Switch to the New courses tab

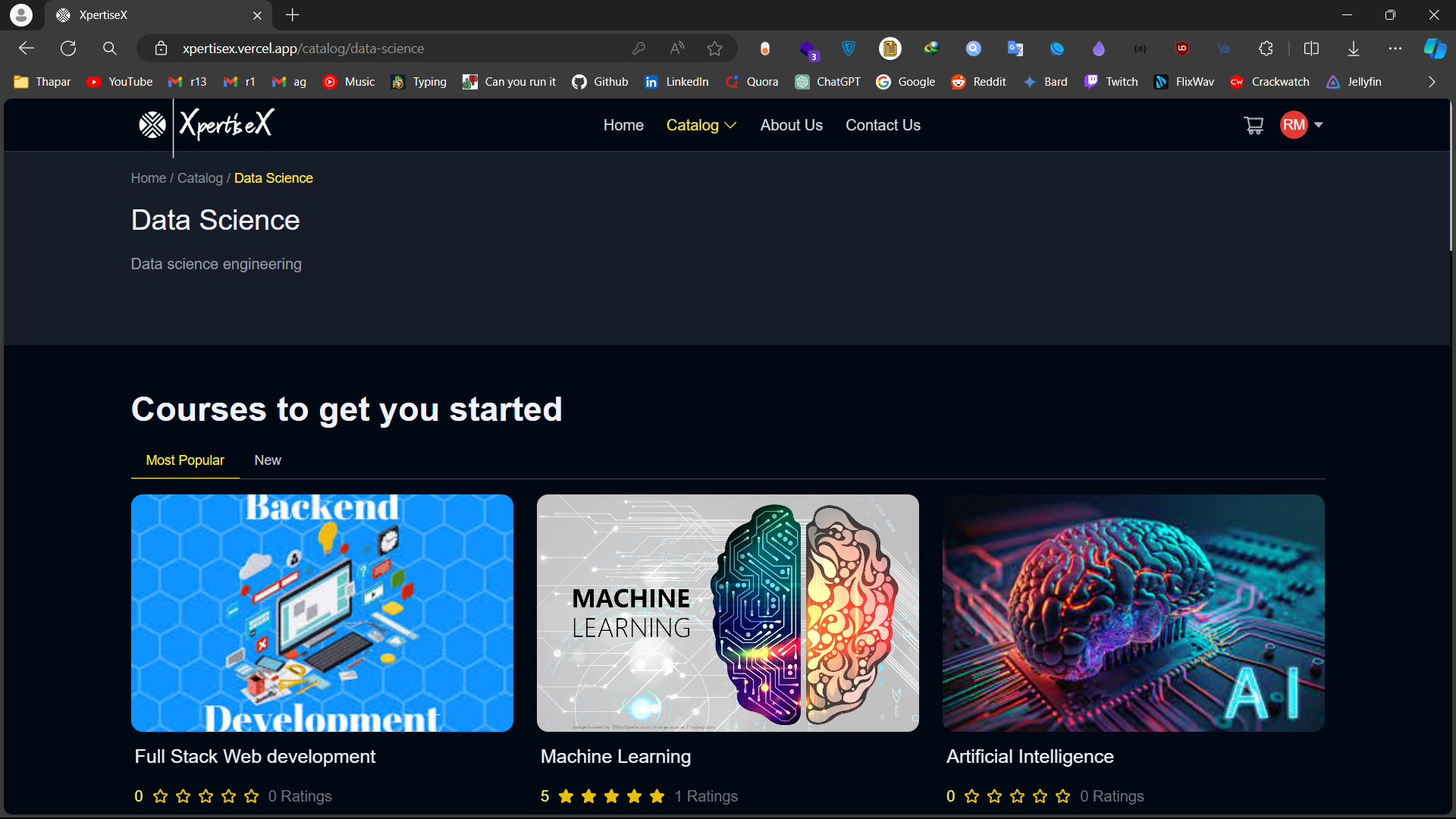268,460
